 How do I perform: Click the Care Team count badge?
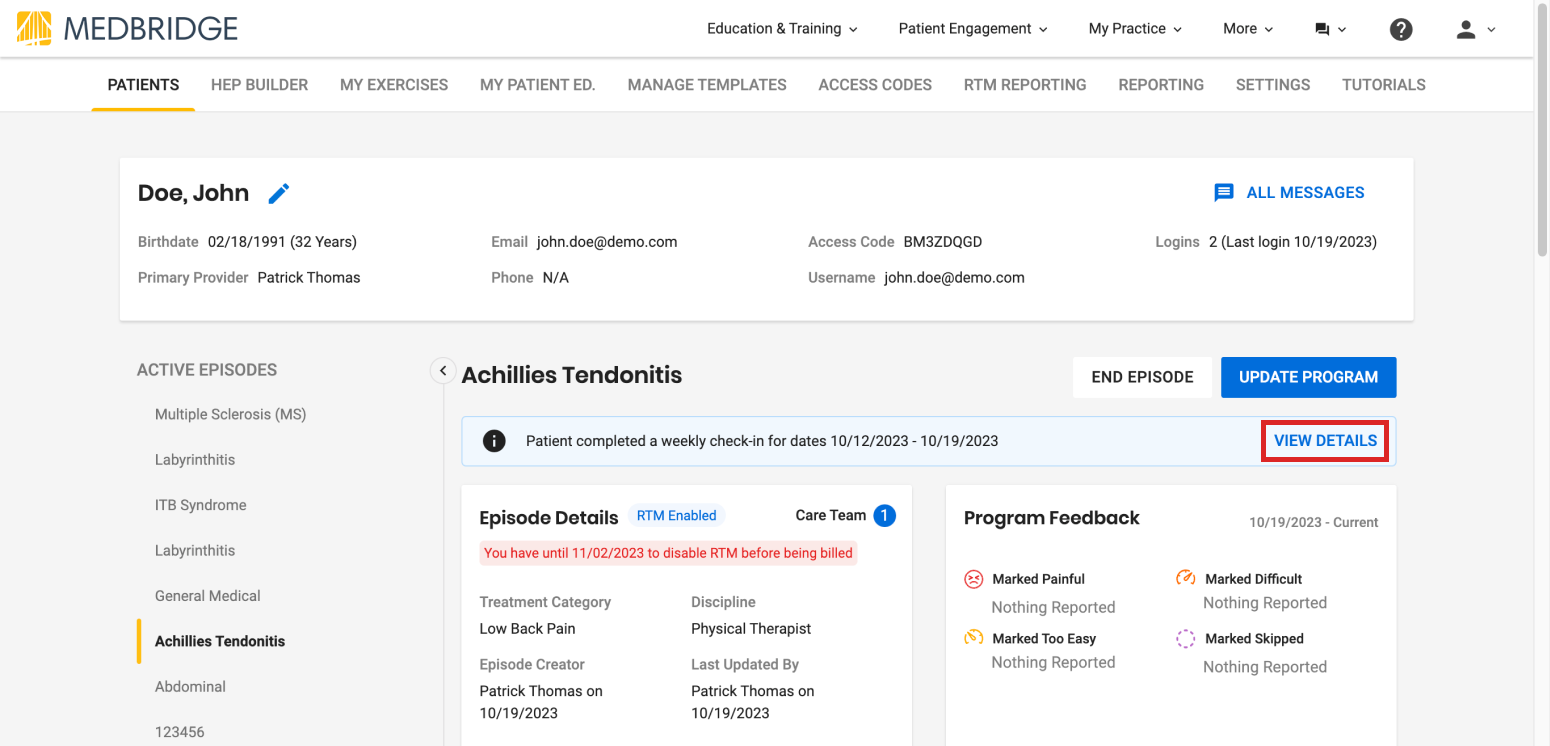[x=884, y=515]
